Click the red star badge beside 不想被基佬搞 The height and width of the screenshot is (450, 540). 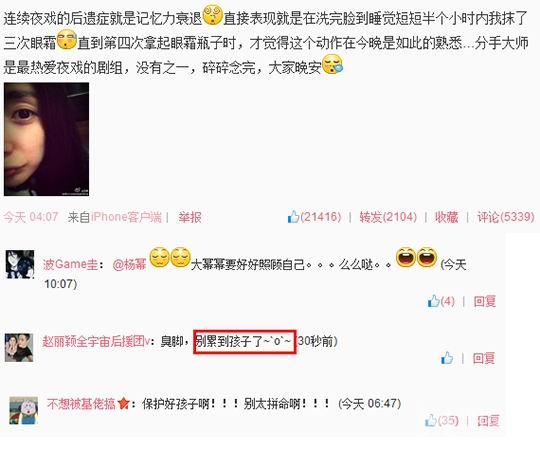click(123, 403)
